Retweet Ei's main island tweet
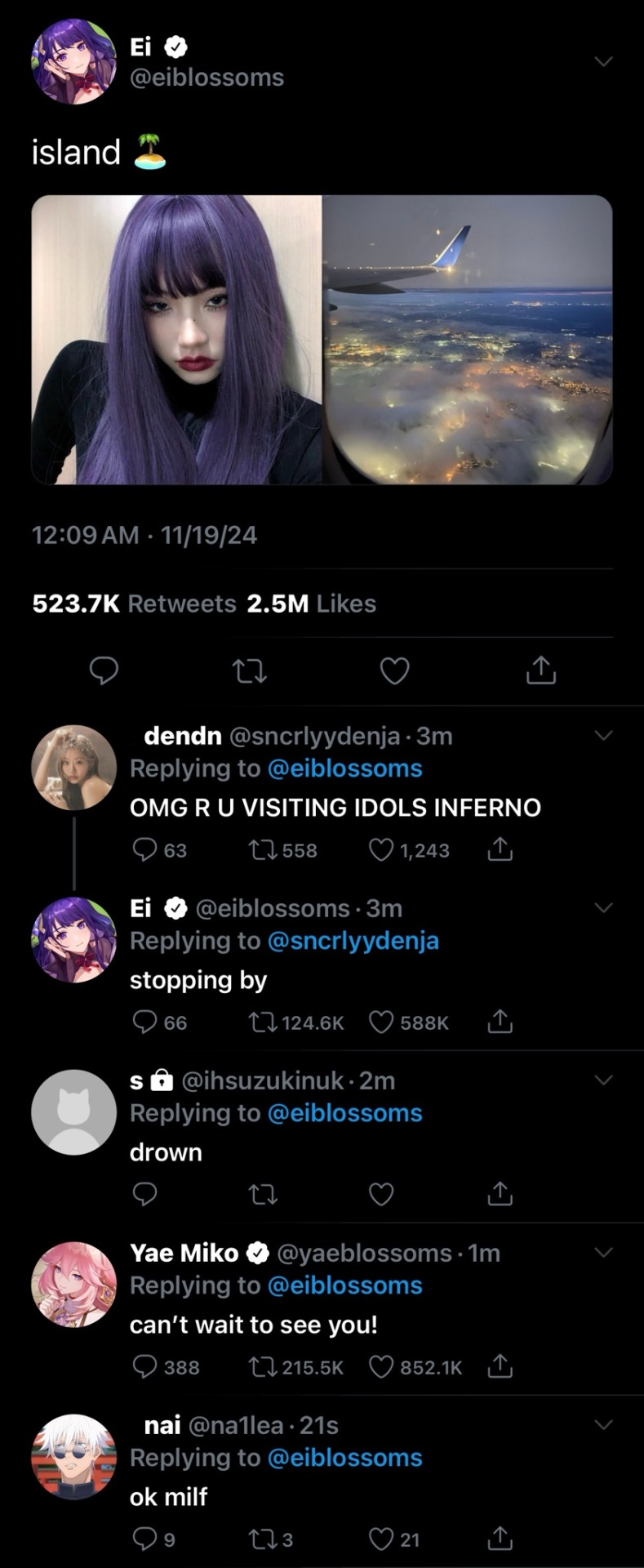 coord(249,671)
